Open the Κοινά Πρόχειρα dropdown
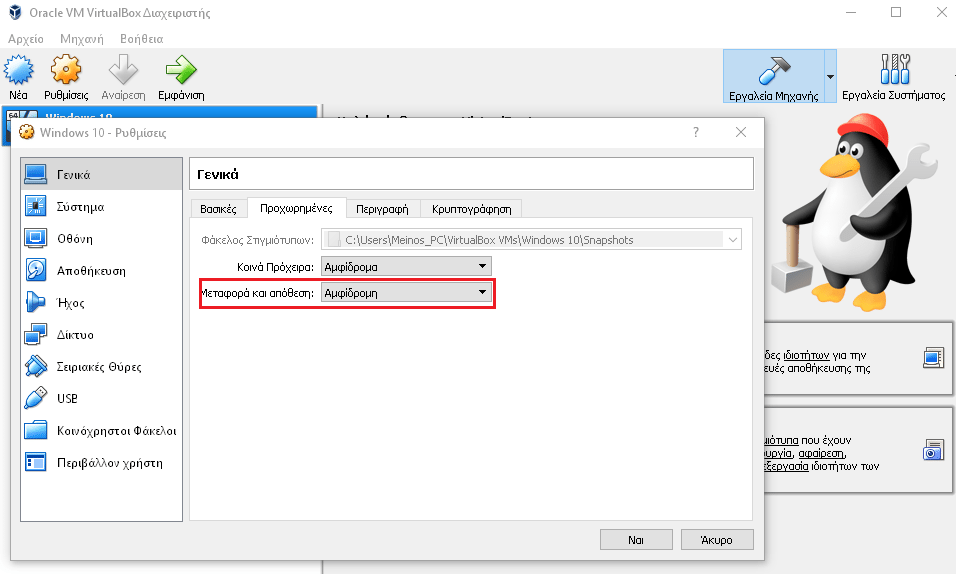This screenshot has width=956, height=574. [x=406, y=267]
